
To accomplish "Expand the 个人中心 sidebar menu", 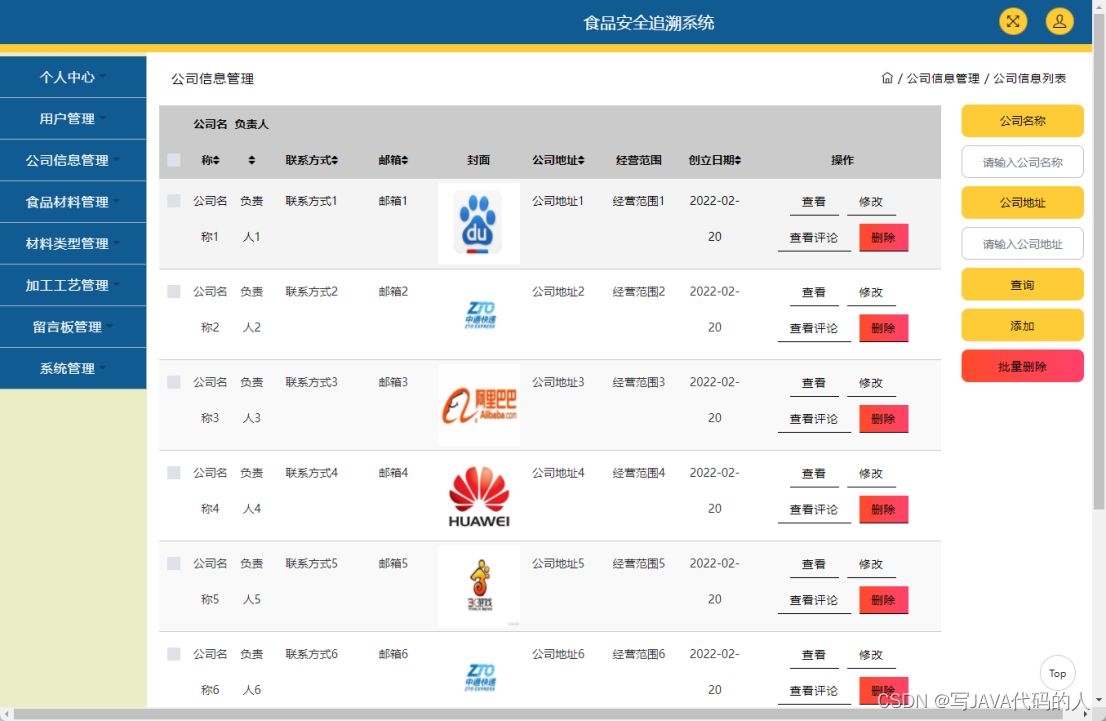I will [73, 77].
